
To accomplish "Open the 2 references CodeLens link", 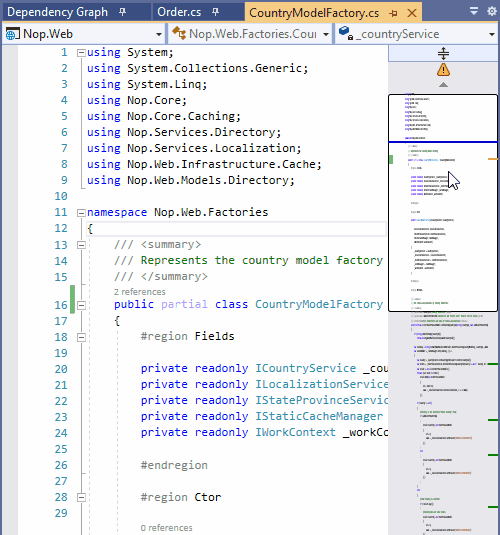I will tap(140, 292).
